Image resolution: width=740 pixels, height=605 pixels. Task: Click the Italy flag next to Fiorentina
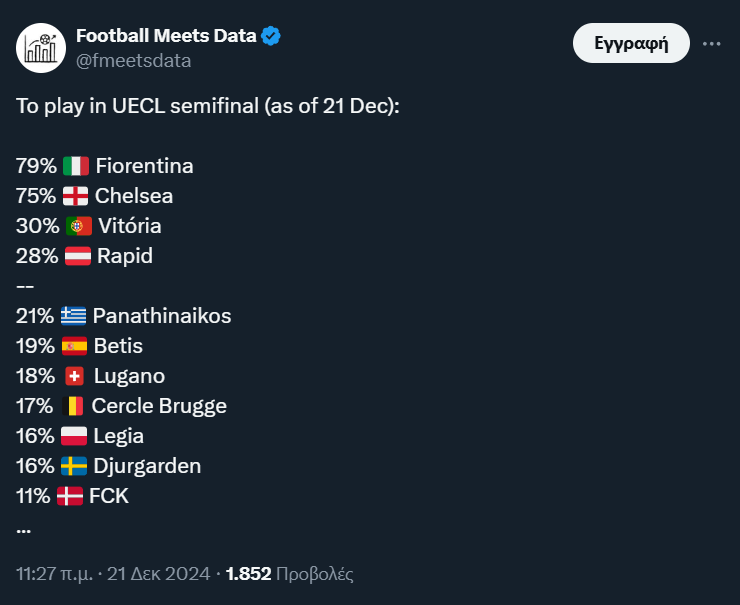(x=76, y=166)
